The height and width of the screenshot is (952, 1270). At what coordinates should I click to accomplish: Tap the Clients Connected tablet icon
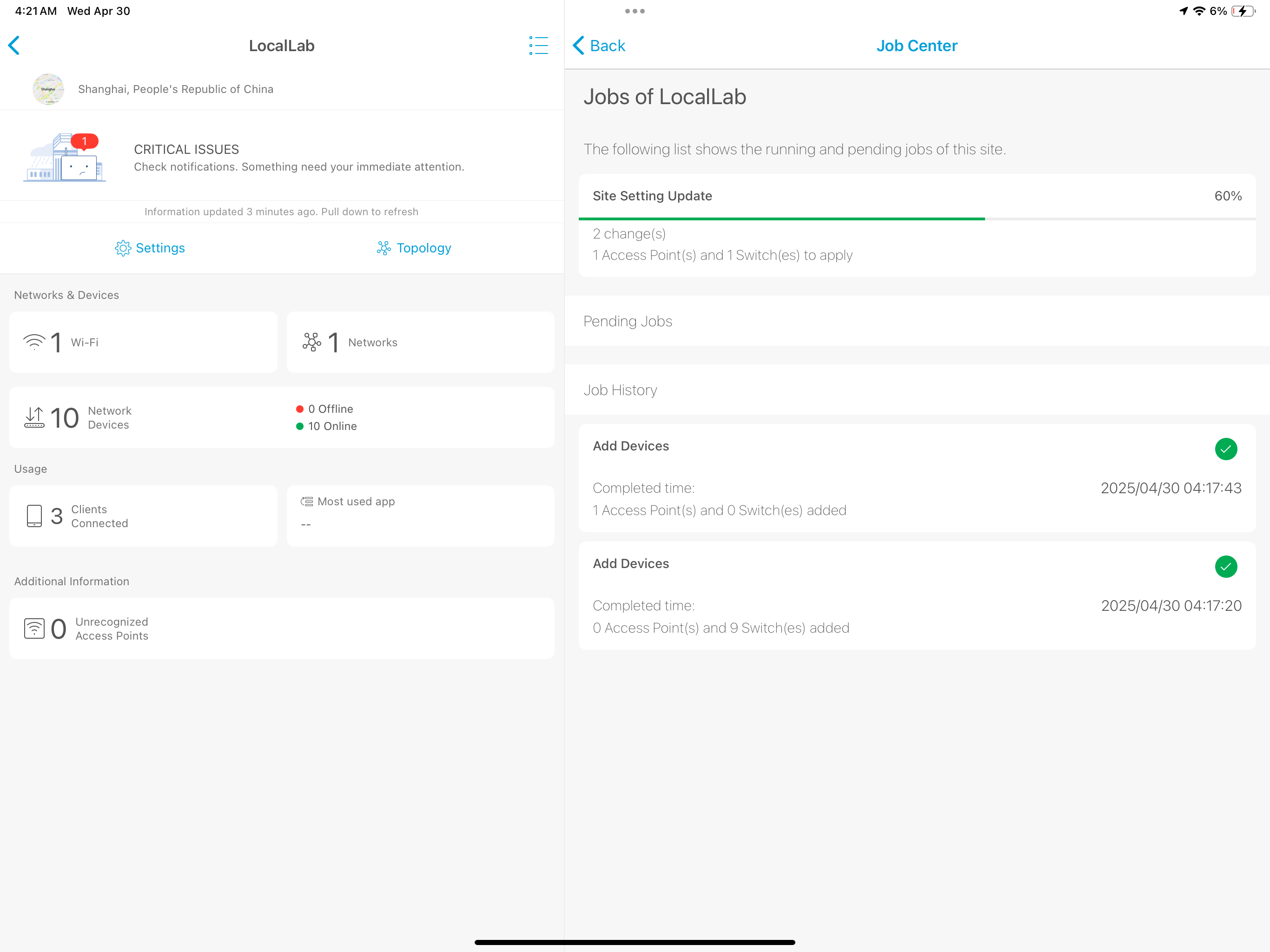pyautogui.click(x=34, y=516)
